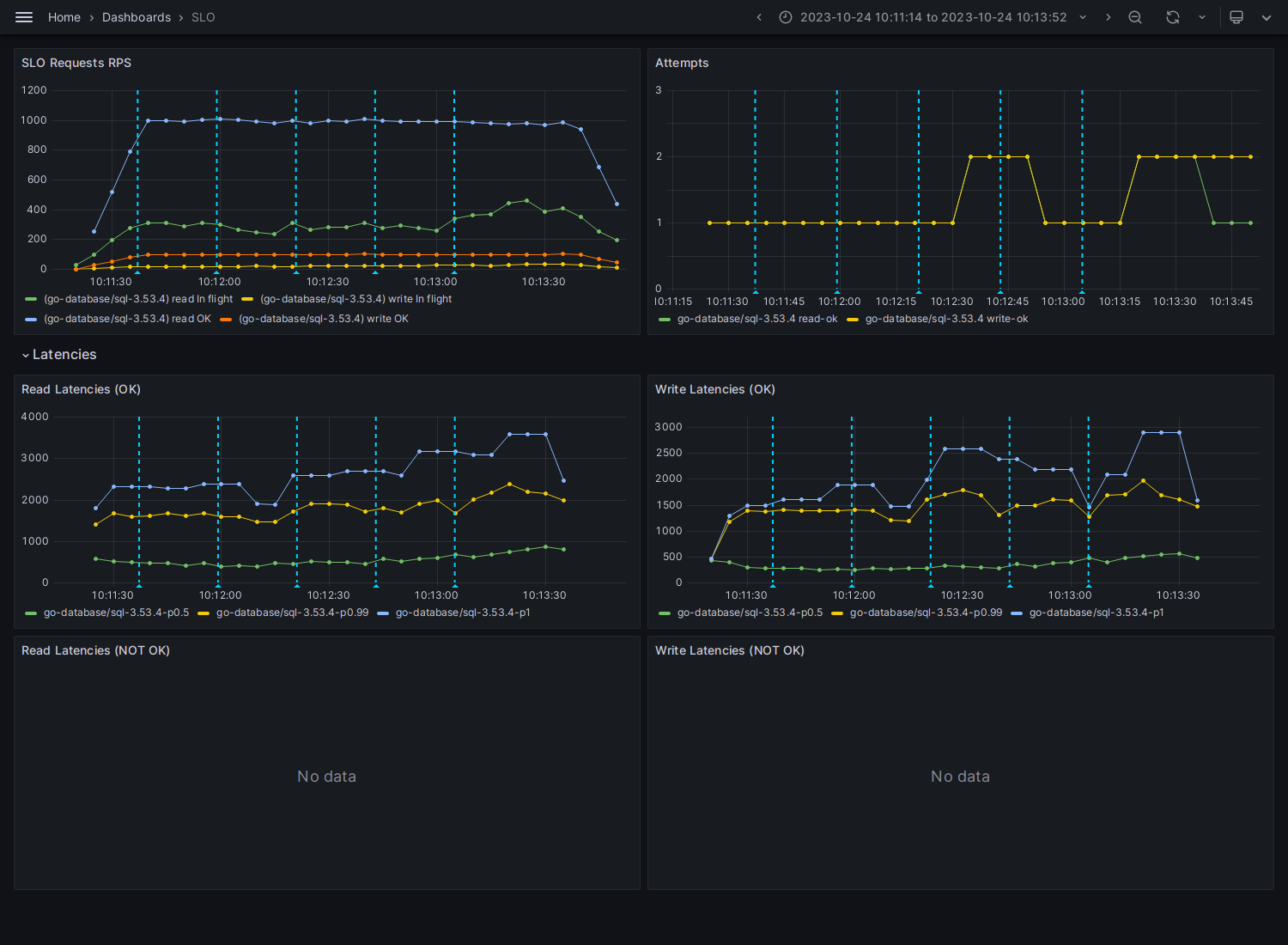Open Attempts panel title menu
Image resolution: width=1288 pixels, height=945 pixels.
point(682,63)
